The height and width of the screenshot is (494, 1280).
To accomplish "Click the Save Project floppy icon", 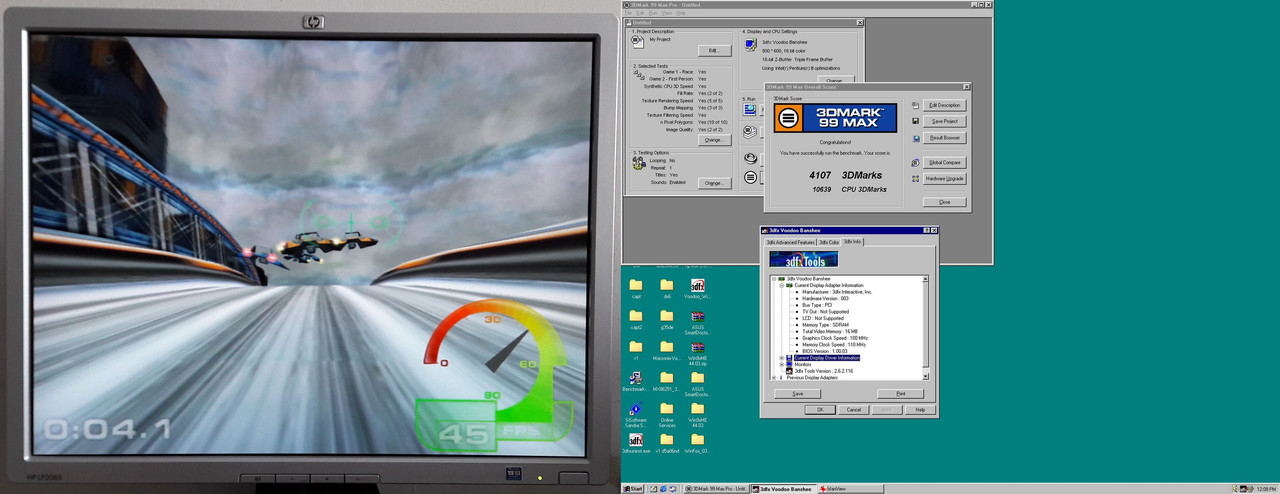I will click(x=916, y=121).
